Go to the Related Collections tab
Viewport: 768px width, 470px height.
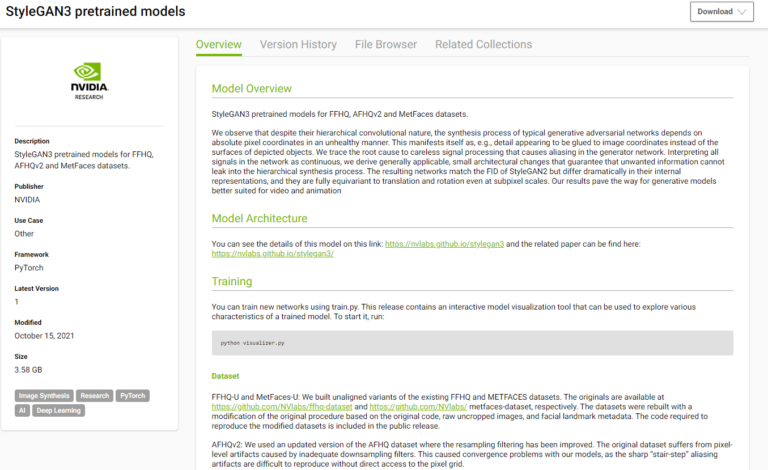point(483,45)
